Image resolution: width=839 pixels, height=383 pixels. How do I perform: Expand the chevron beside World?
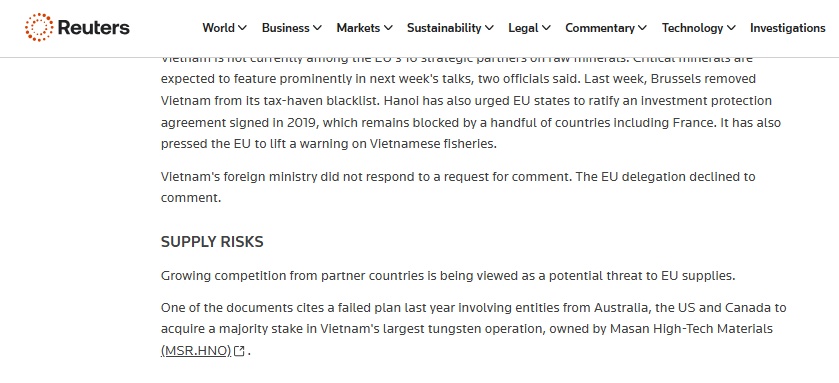pyautogui.click(x=242, y=28)
